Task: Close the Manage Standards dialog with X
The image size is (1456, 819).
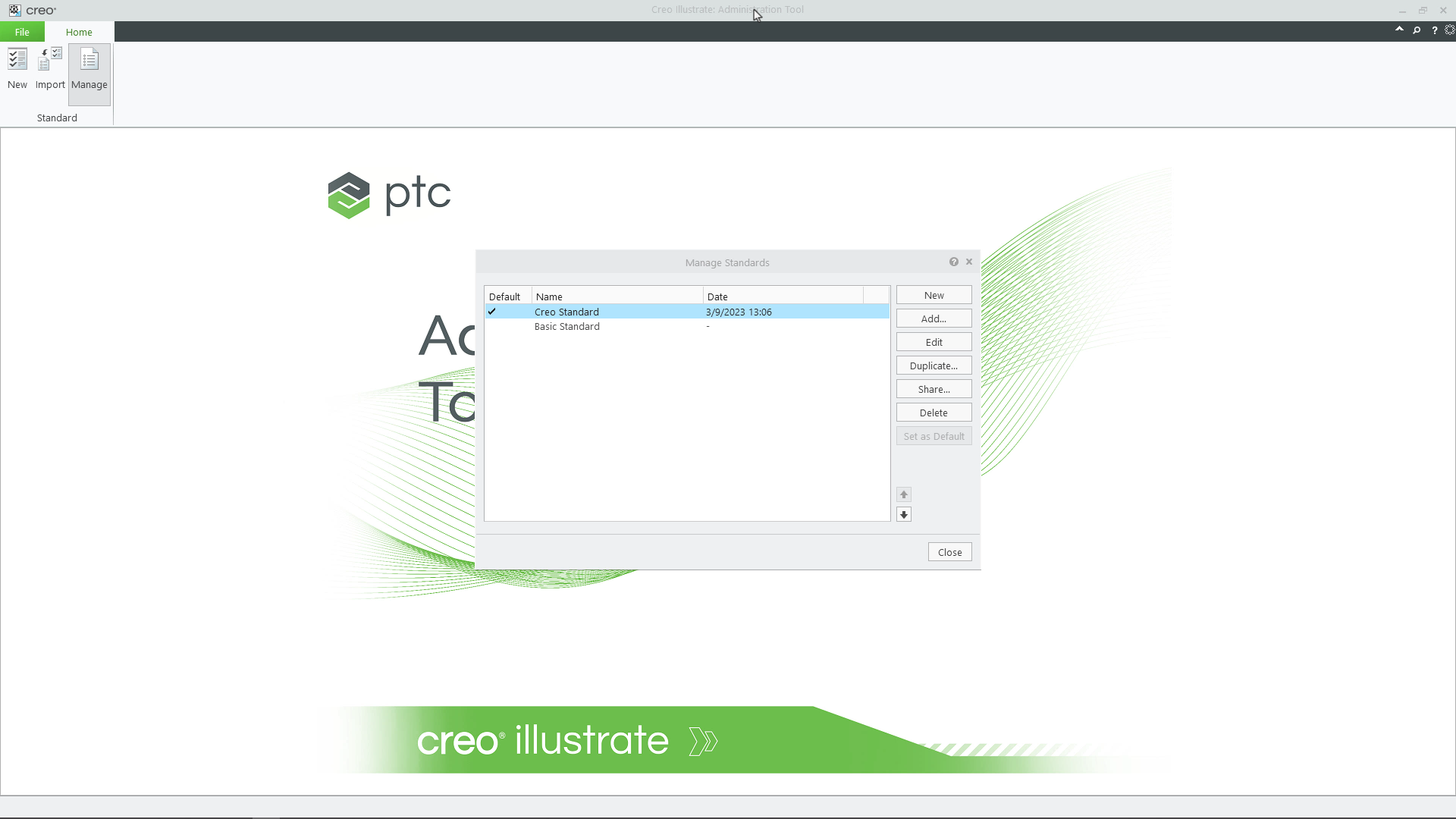Action: pyautogui.click(x=969, y=262)
